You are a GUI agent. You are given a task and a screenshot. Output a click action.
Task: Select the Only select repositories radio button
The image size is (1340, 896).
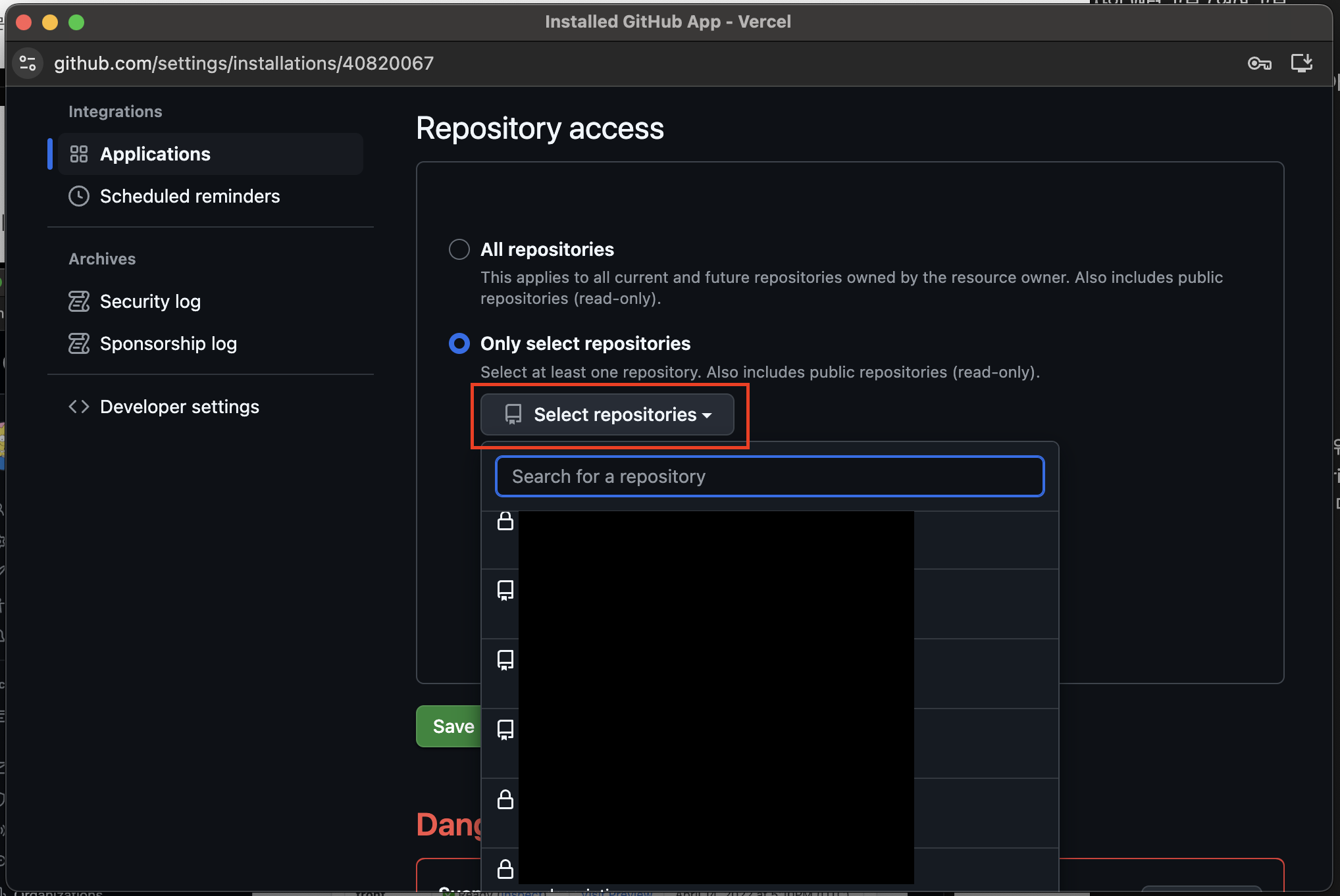459,343
